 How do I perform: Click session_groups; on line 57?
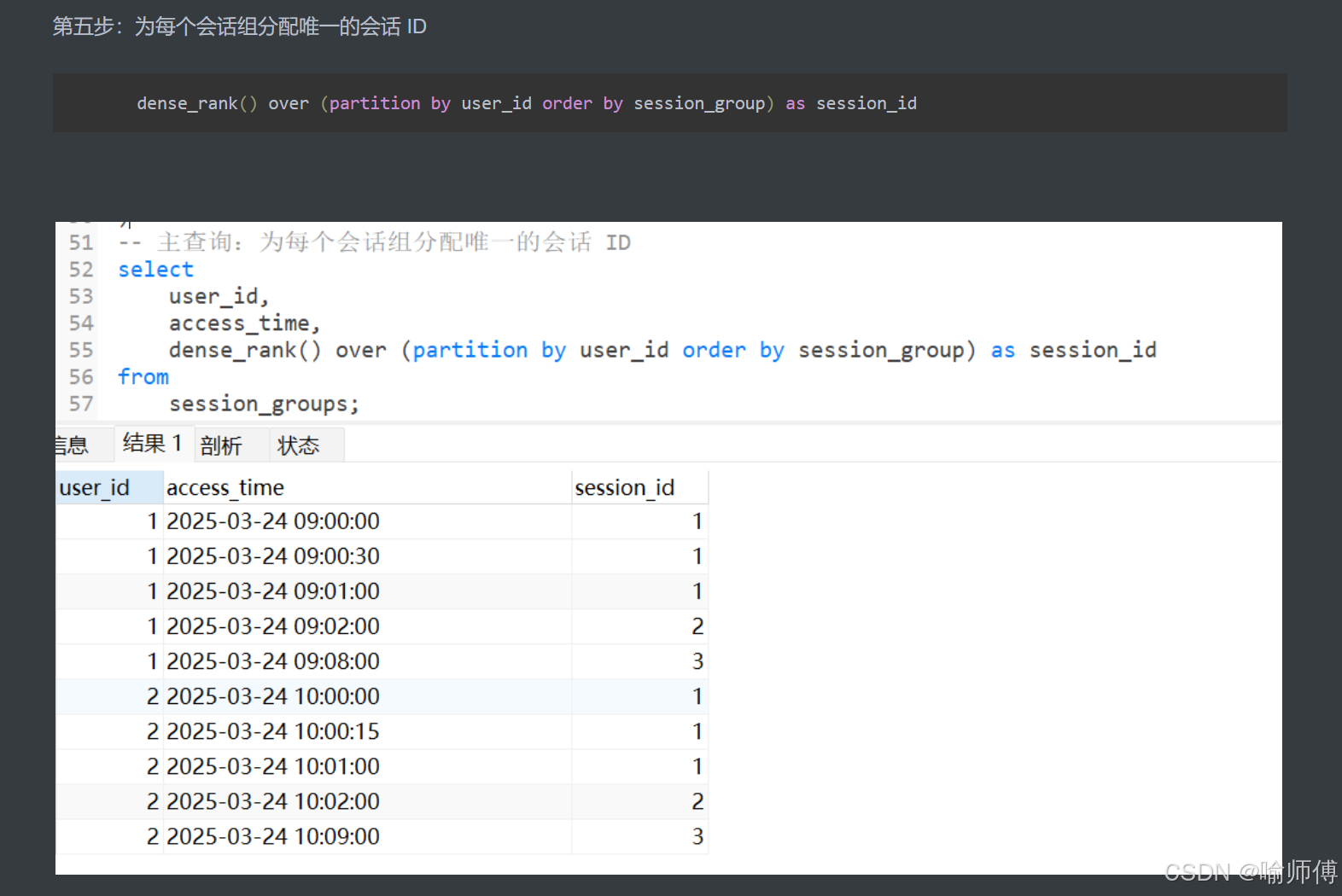pos(264,404)
